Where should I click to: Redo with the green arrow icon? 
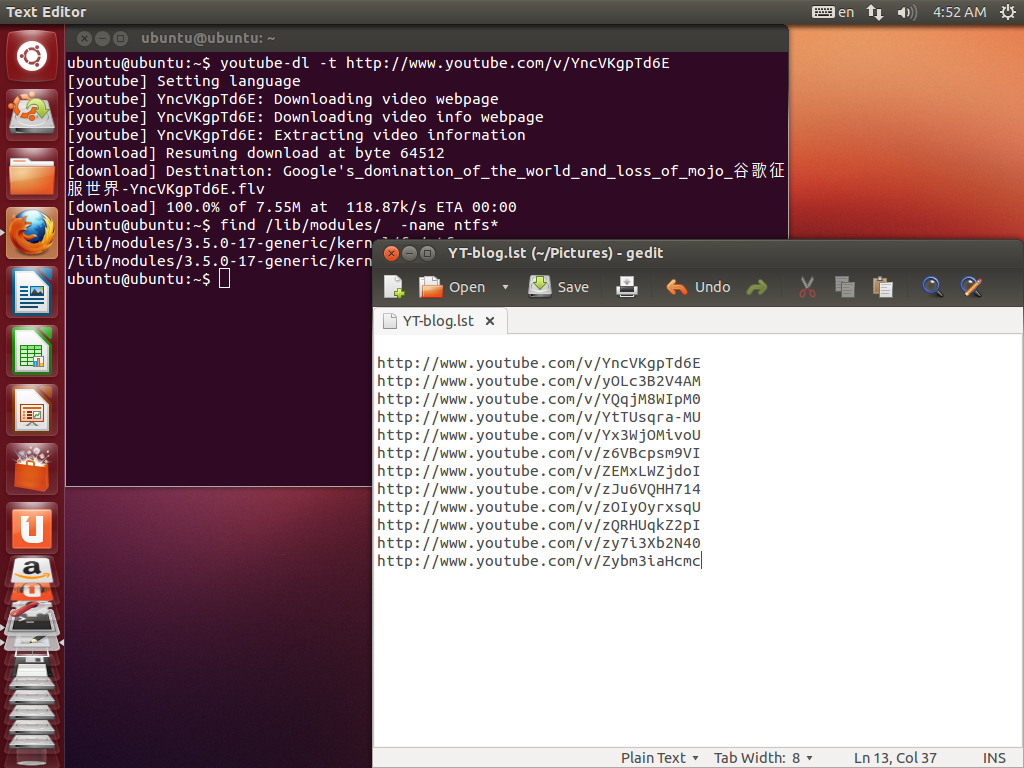point(756,287)
